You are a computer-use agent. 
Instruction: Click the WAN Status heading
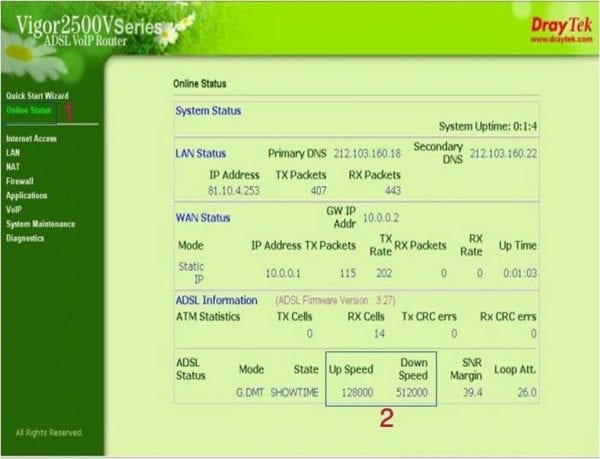click(203, 217)
